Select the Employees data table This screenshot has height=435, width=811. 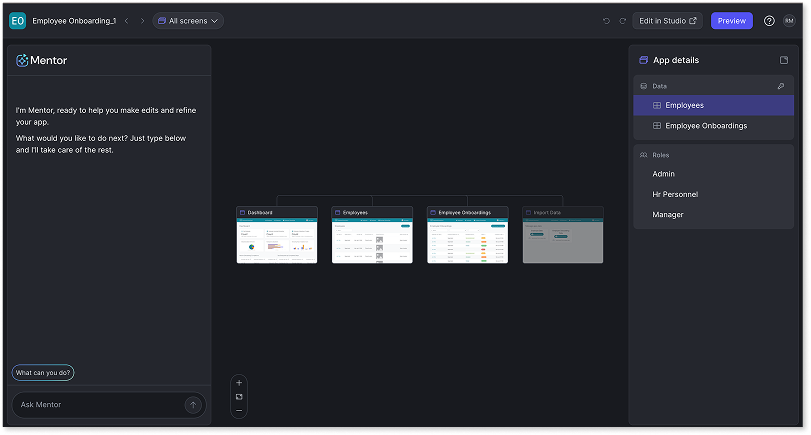713,105
